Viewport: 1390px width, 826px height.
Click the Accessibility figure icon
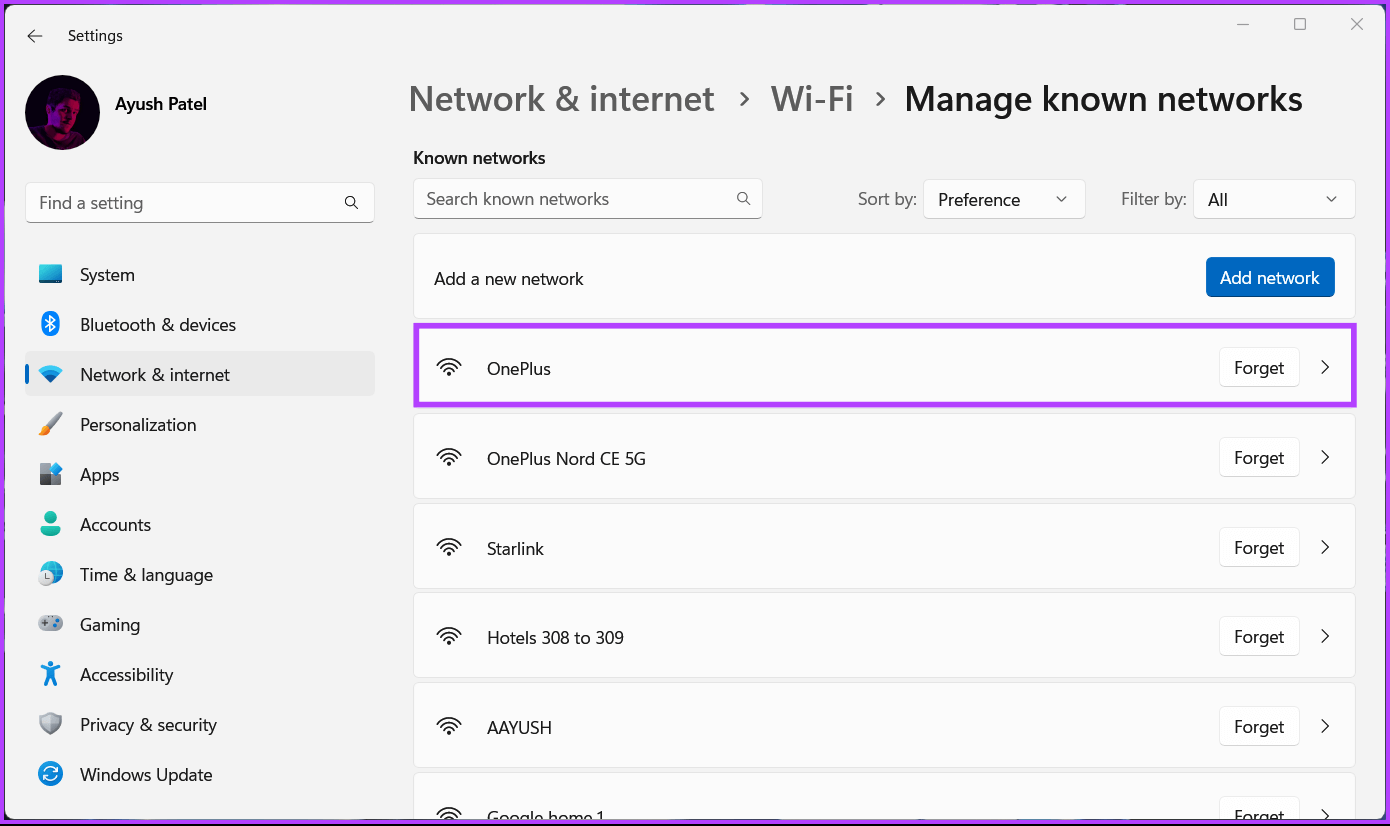point(50,674)
